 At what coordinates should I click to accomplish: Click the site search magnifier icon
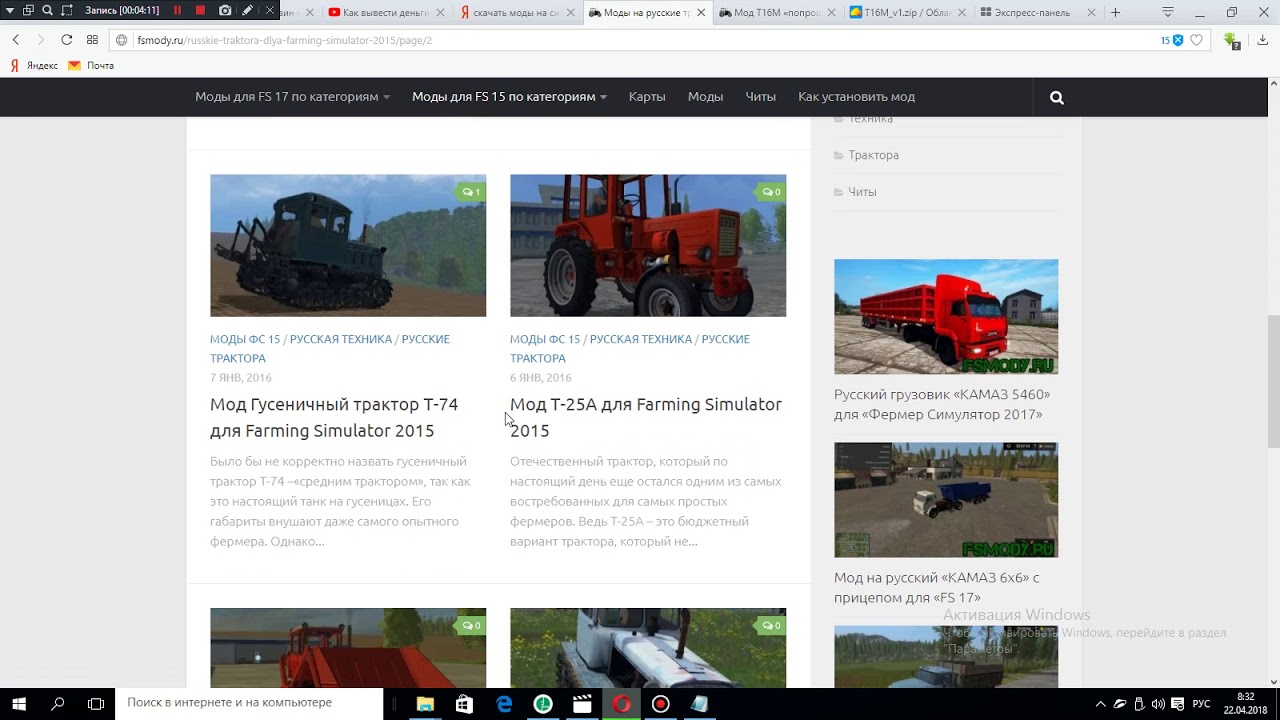pyautogui.click(x=1057, y=98)
